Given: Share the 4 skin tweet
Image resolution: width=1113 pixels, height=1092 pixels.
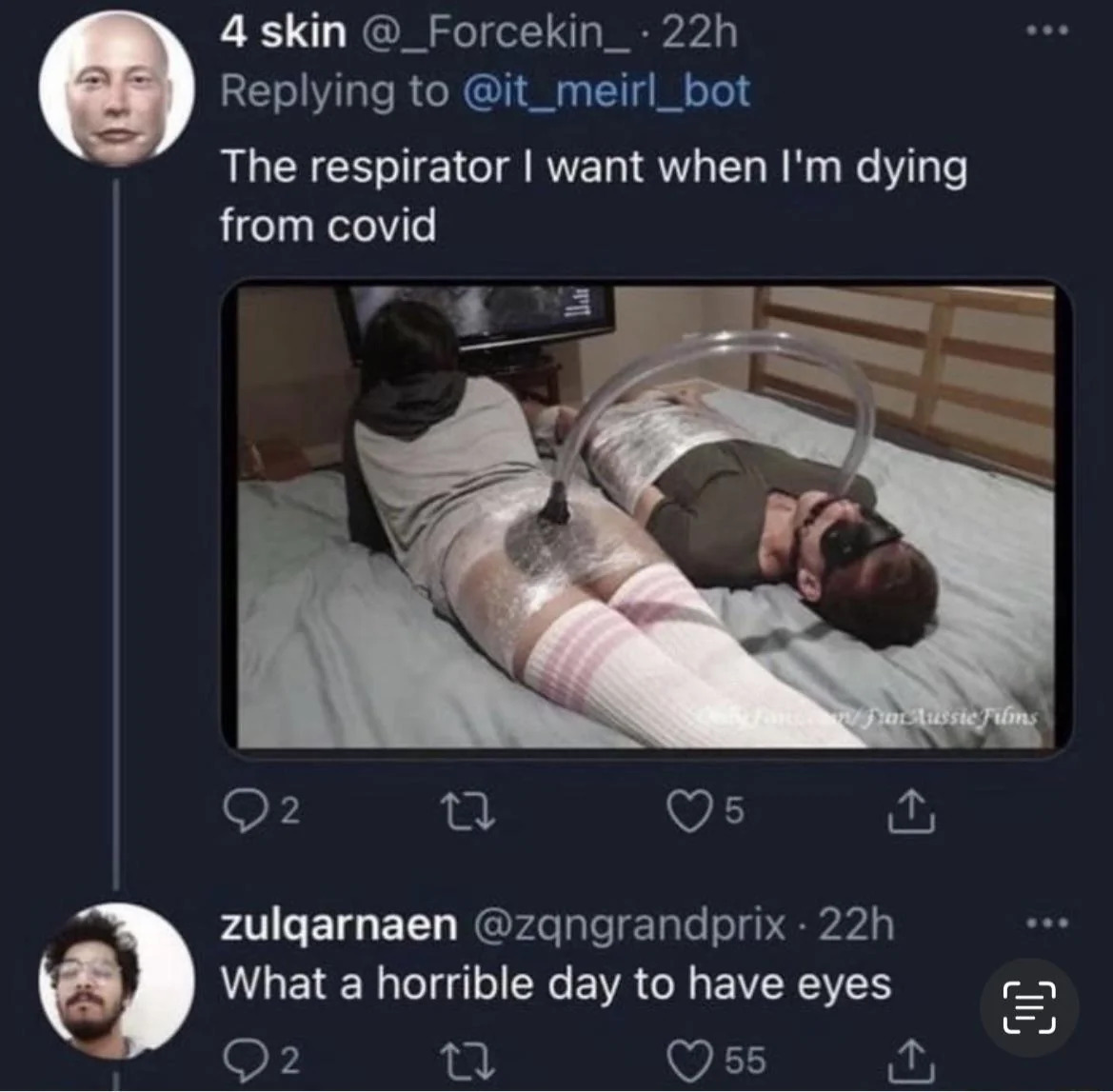Looking at the screenshot, I should tap(912, 810).
